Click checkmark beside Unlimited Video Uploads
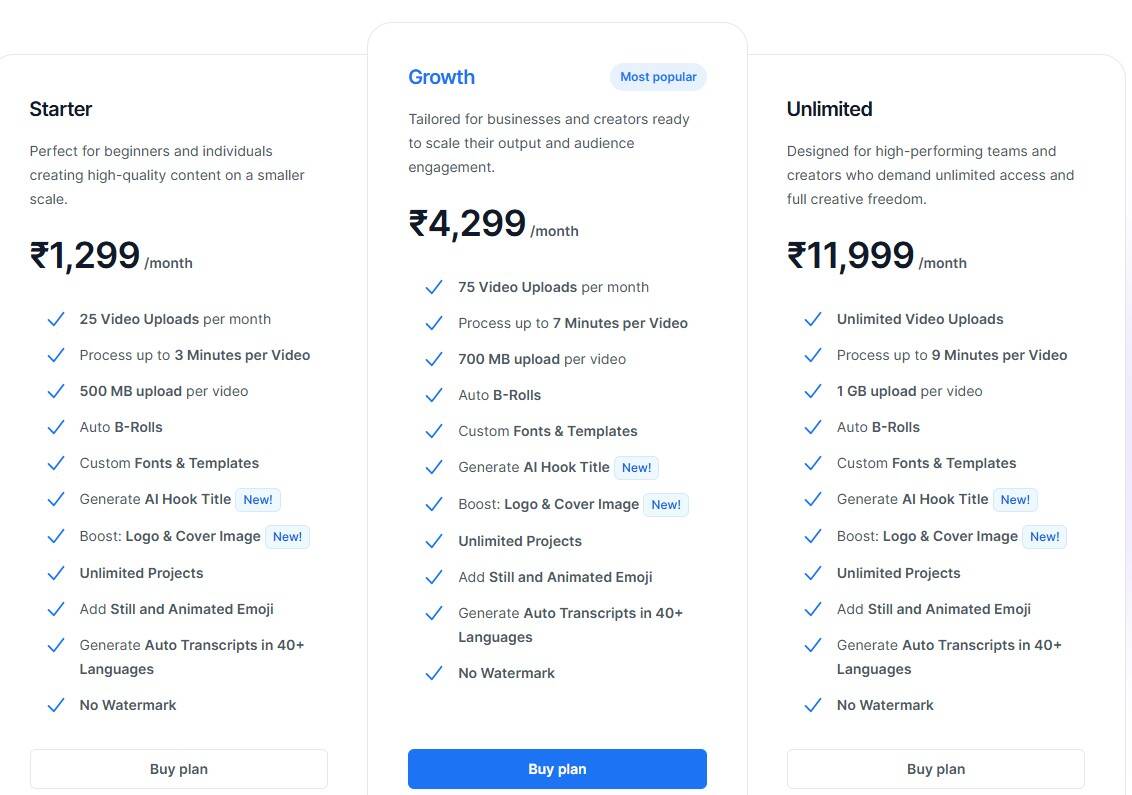 click(x=813, y=320)
